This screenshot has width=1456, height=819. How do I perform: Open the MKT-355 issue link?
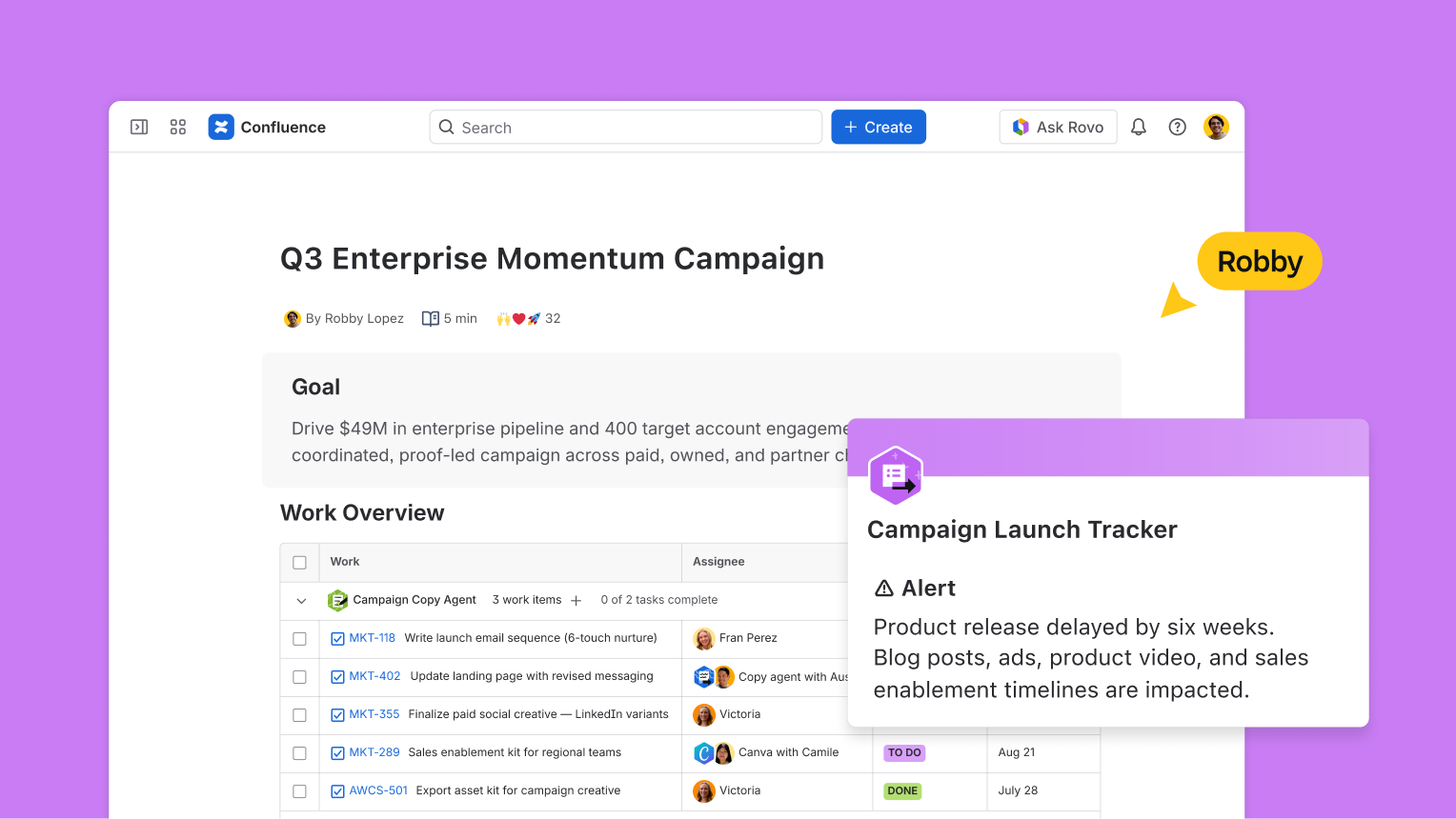[374, 714]
